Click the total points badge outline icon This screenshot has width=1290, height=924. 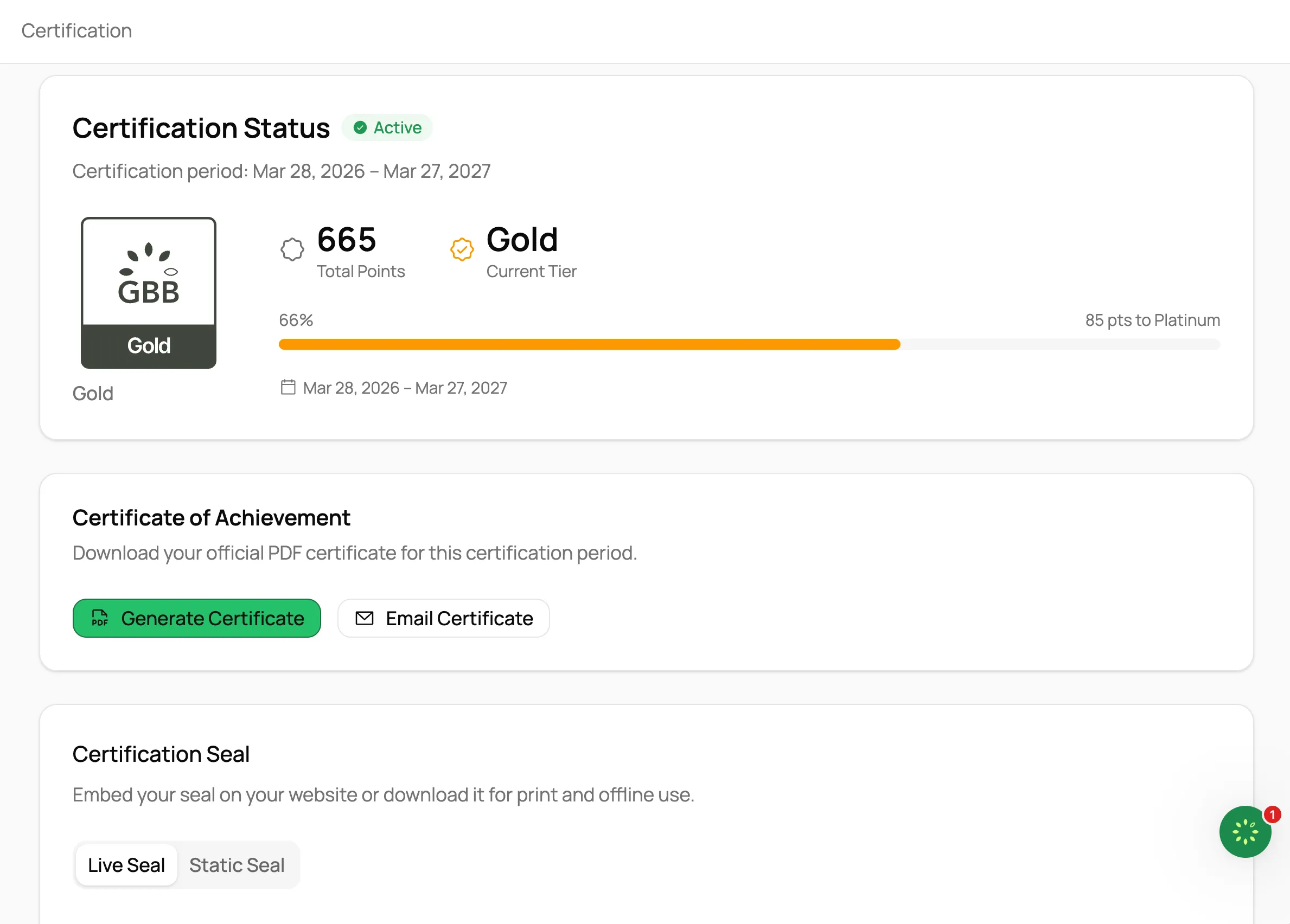click(x=292, y=249)
